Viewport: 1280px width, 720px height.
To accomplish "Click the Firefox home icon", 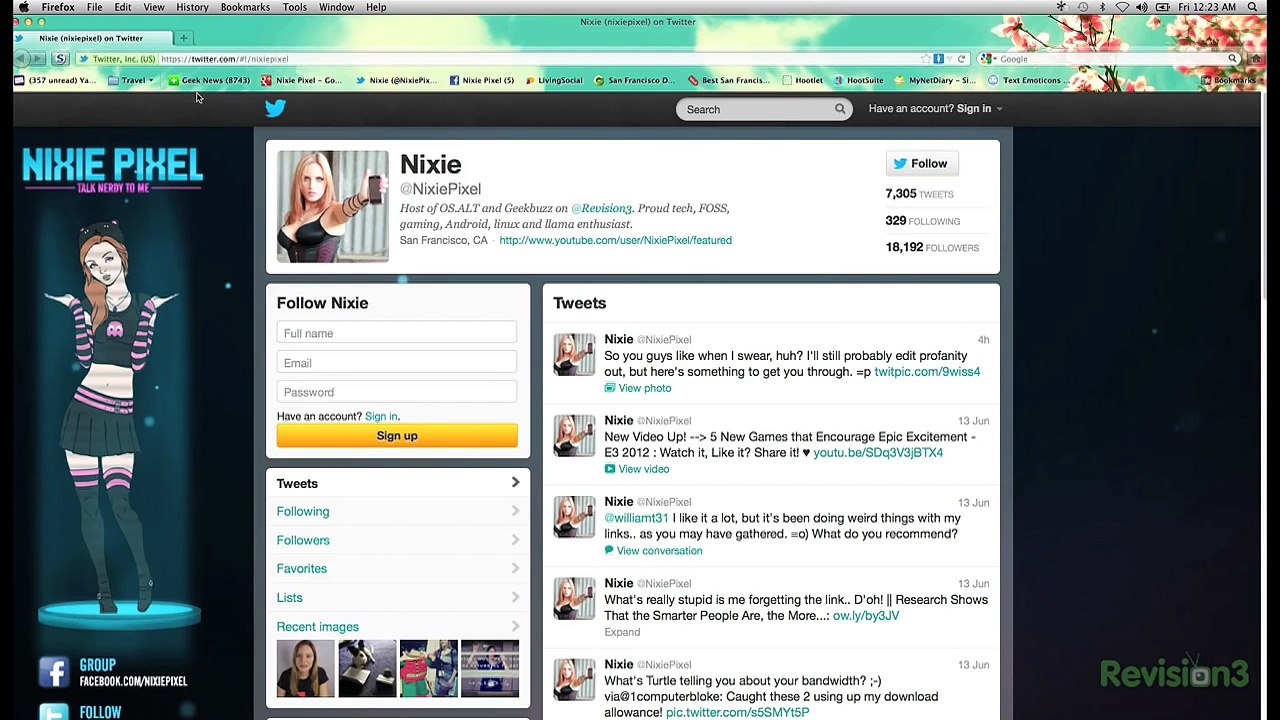I will (1257, 59).
